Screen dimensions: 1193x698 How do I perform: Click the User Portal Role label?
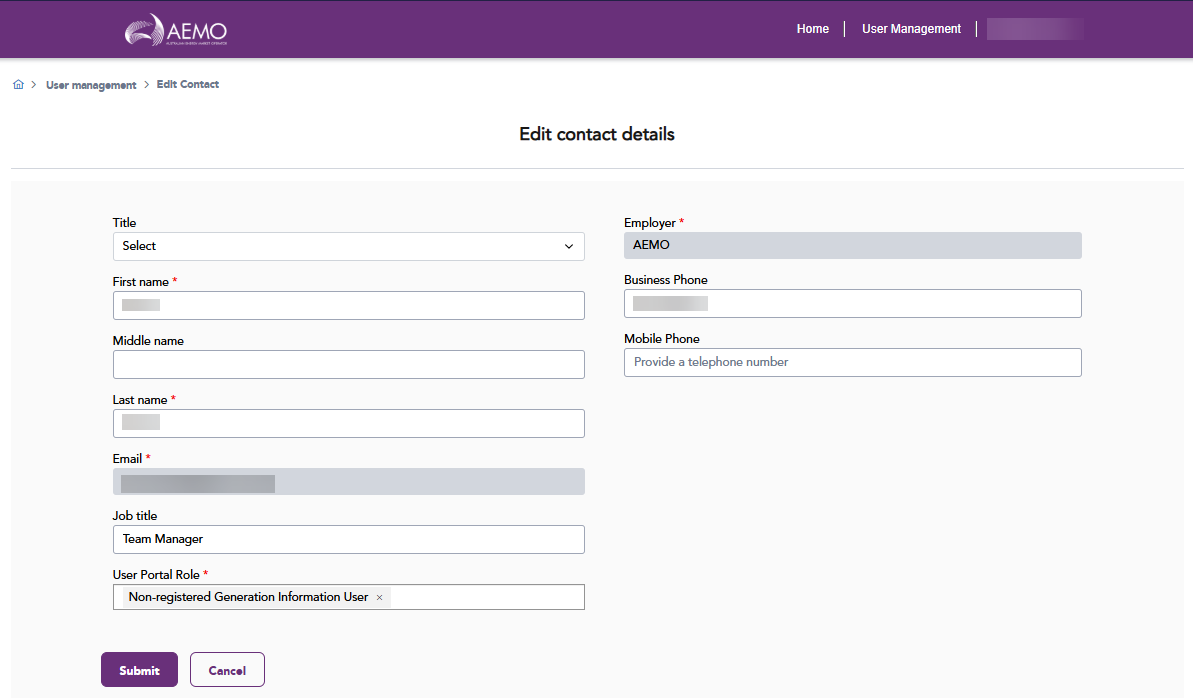click(x=156, y=575)
